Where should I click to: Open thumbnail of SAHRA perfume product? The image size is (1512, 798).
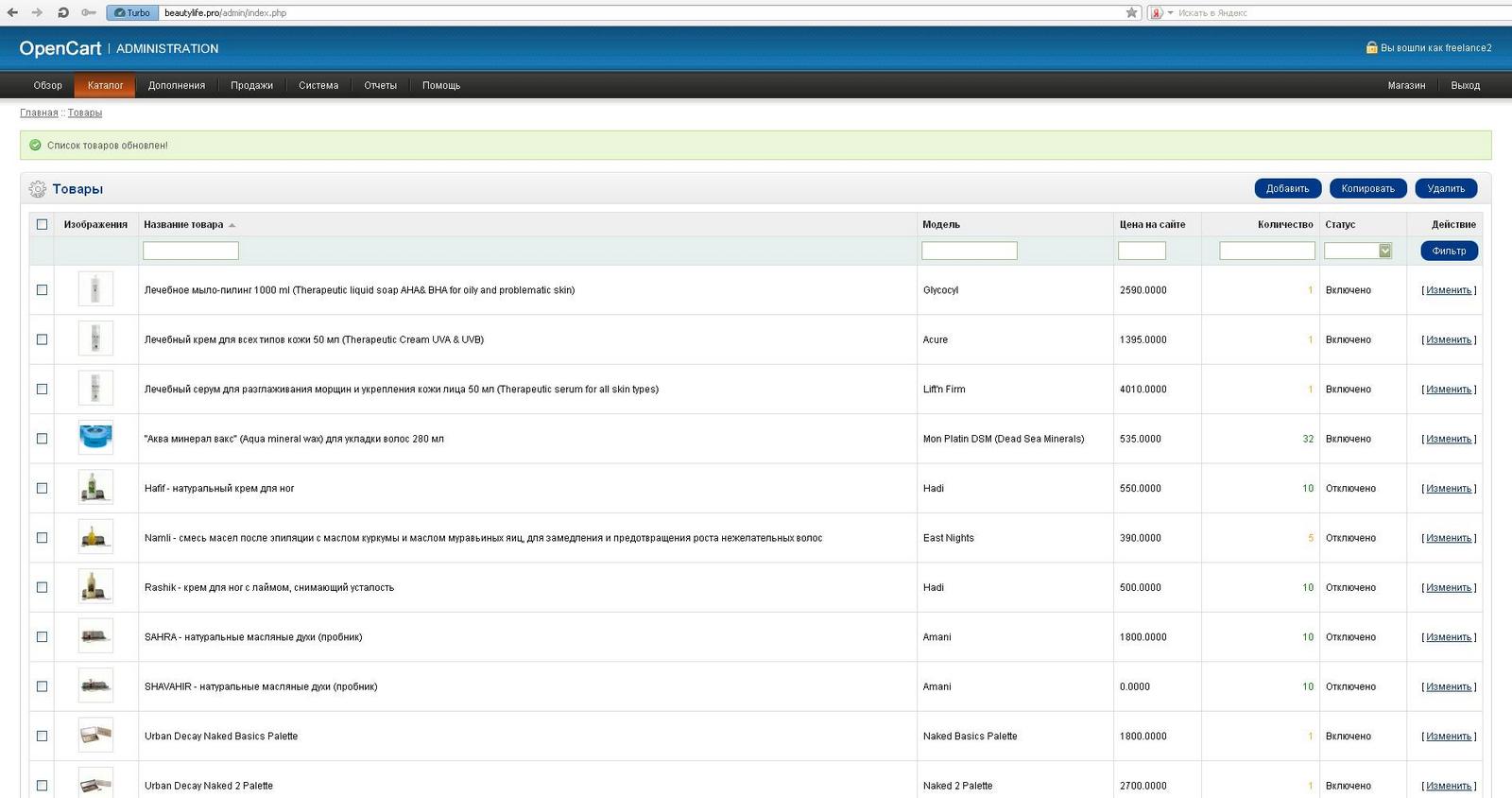[95, 636]
